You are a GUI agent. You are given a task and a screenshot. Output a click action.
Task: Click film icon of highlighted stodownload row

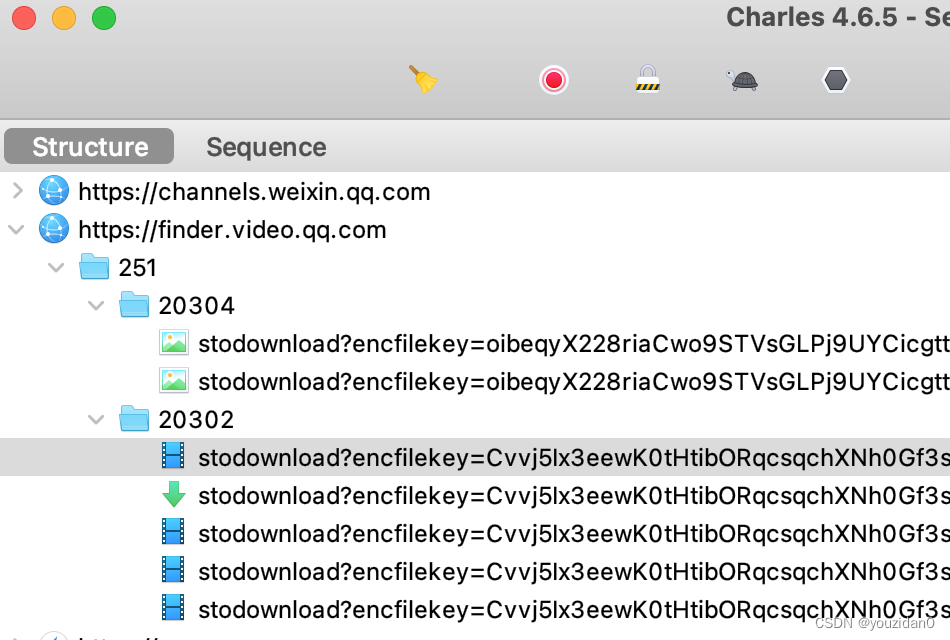pyautogui.click(x=173, y=456)
